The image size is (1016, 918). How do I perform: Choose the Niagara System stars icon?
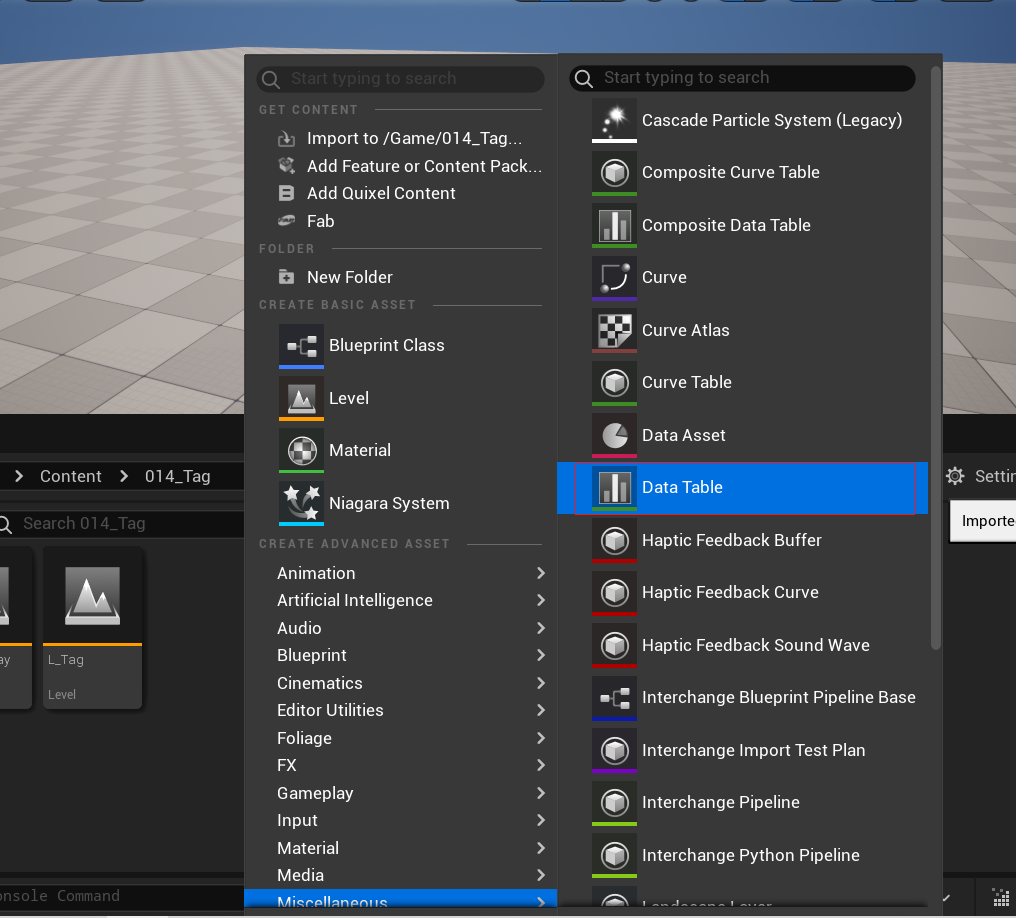301,503
